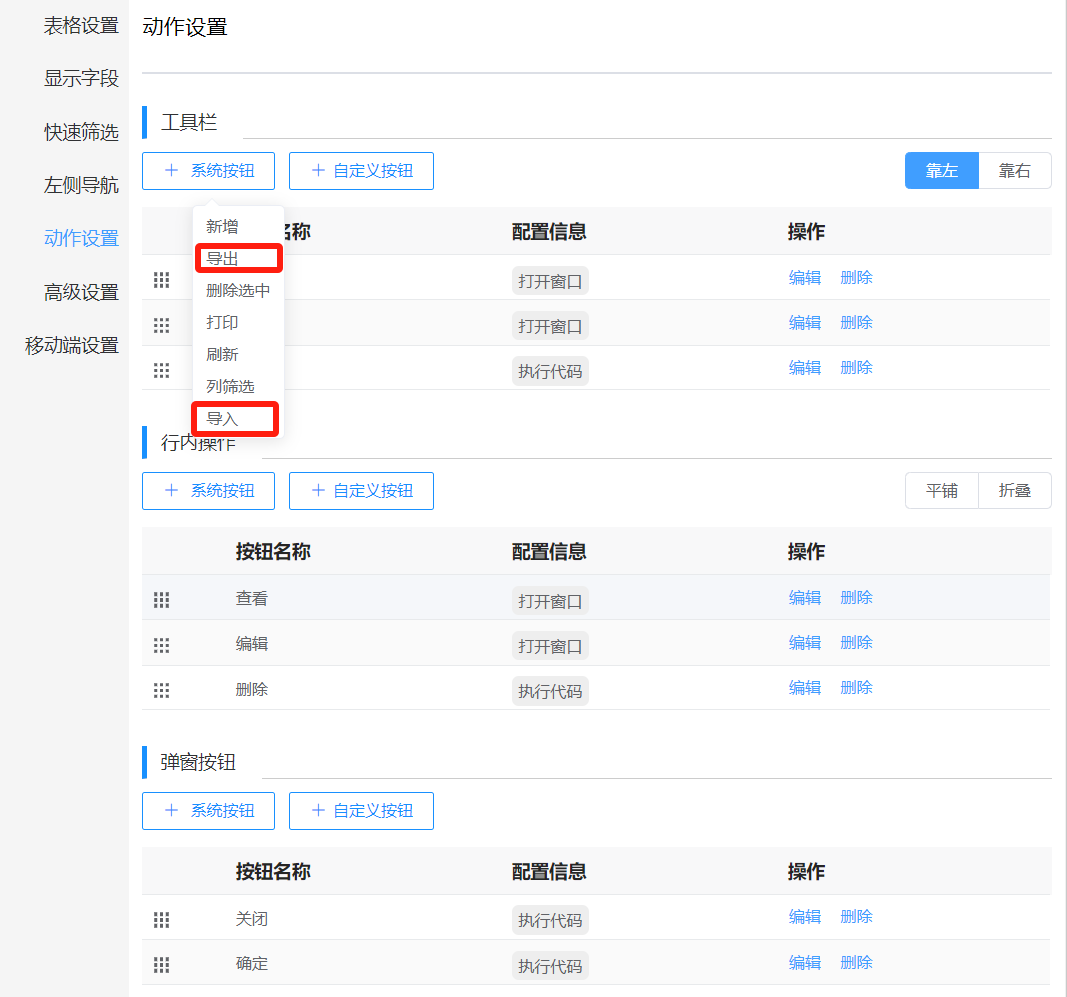Image resolution: width=1067 pixels, height=997 pixels.
Task: Switch row actions to 平铺 mode
Action: (941, 491)
